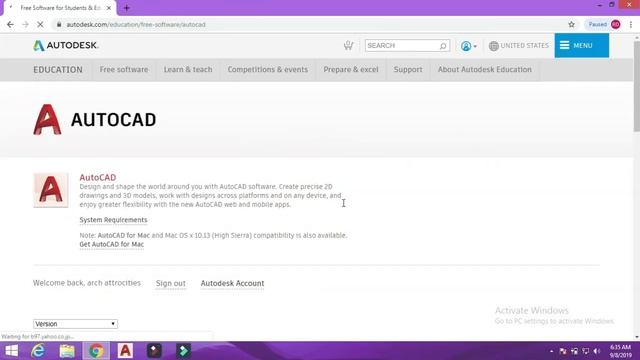This screenshot has height=360, width=640.
Task: Open Windows Start button
Action: [11, 351]
